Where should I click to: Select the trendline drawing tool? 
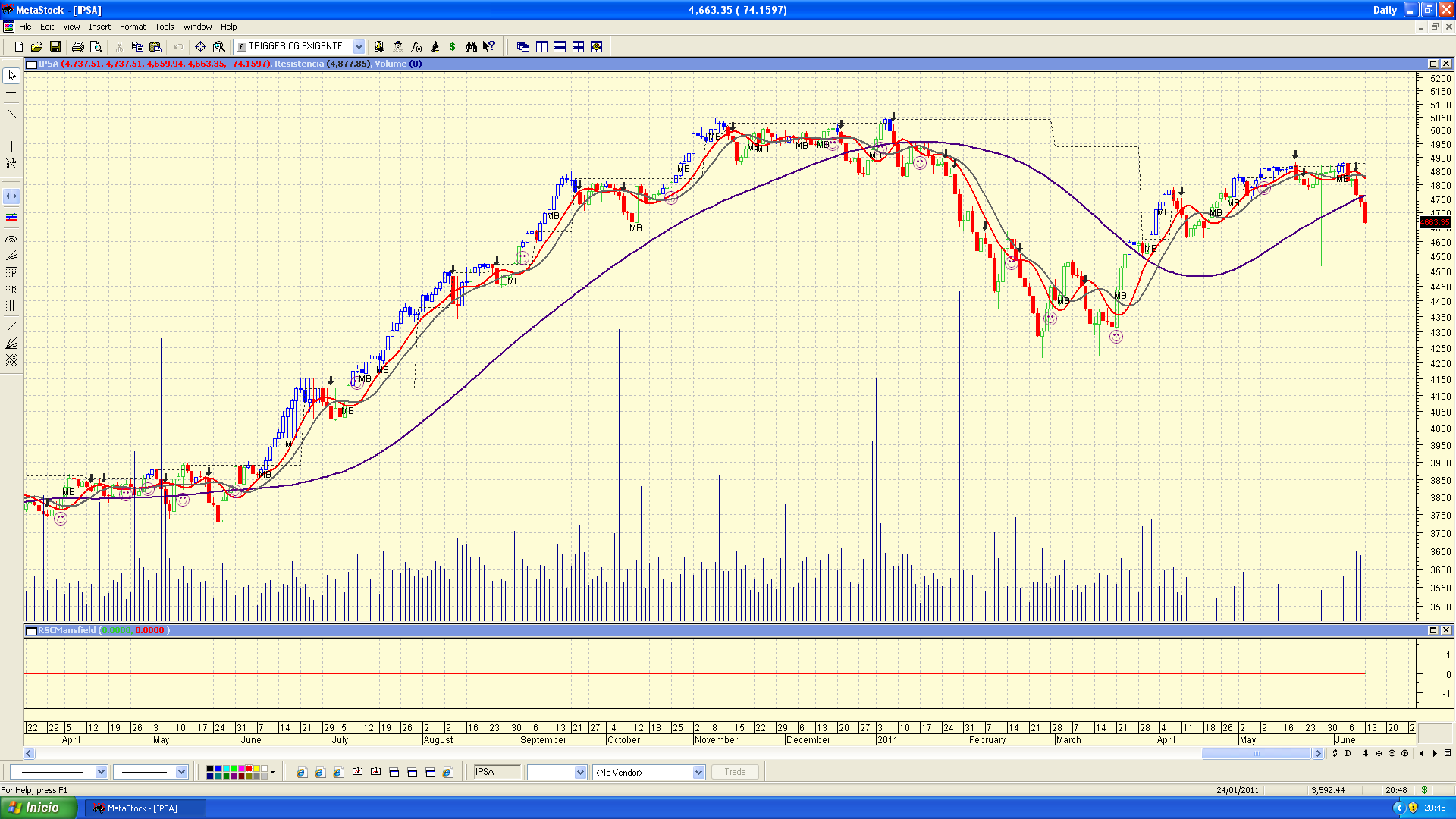click(x=11, y=114)
